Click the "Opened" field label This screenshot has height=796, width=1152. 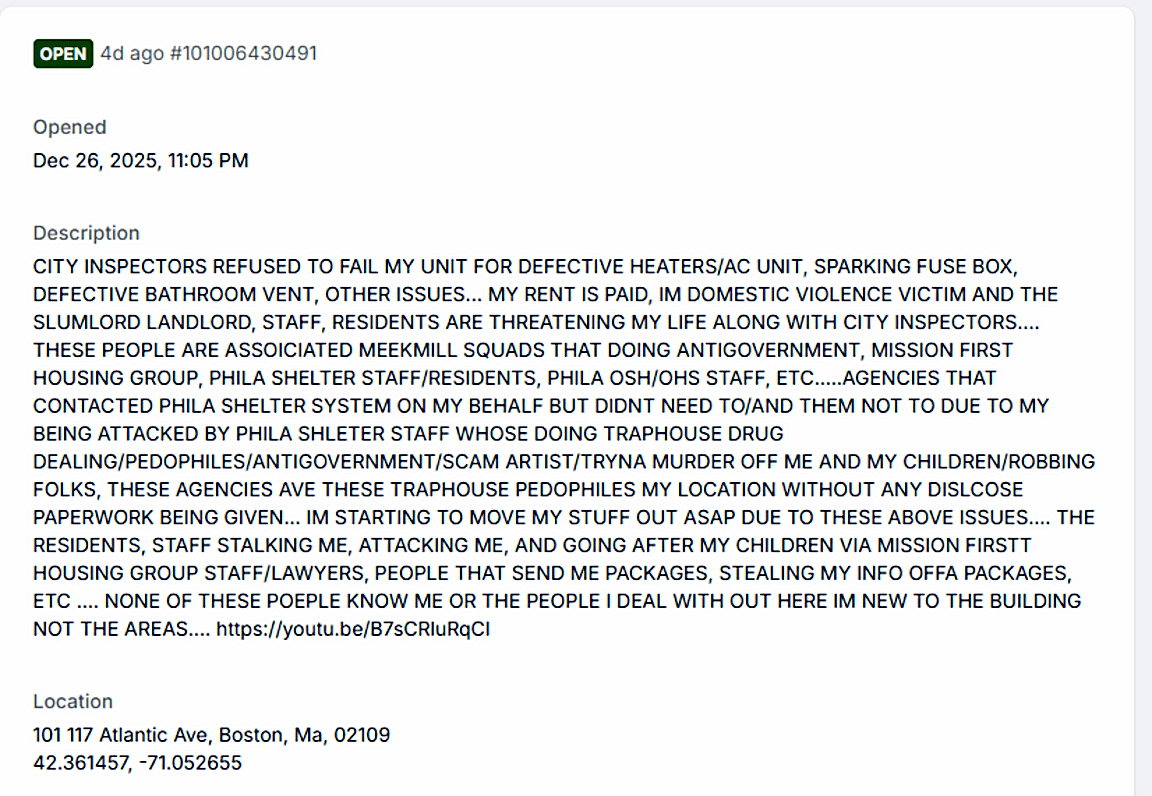click(x=70, y=127)
